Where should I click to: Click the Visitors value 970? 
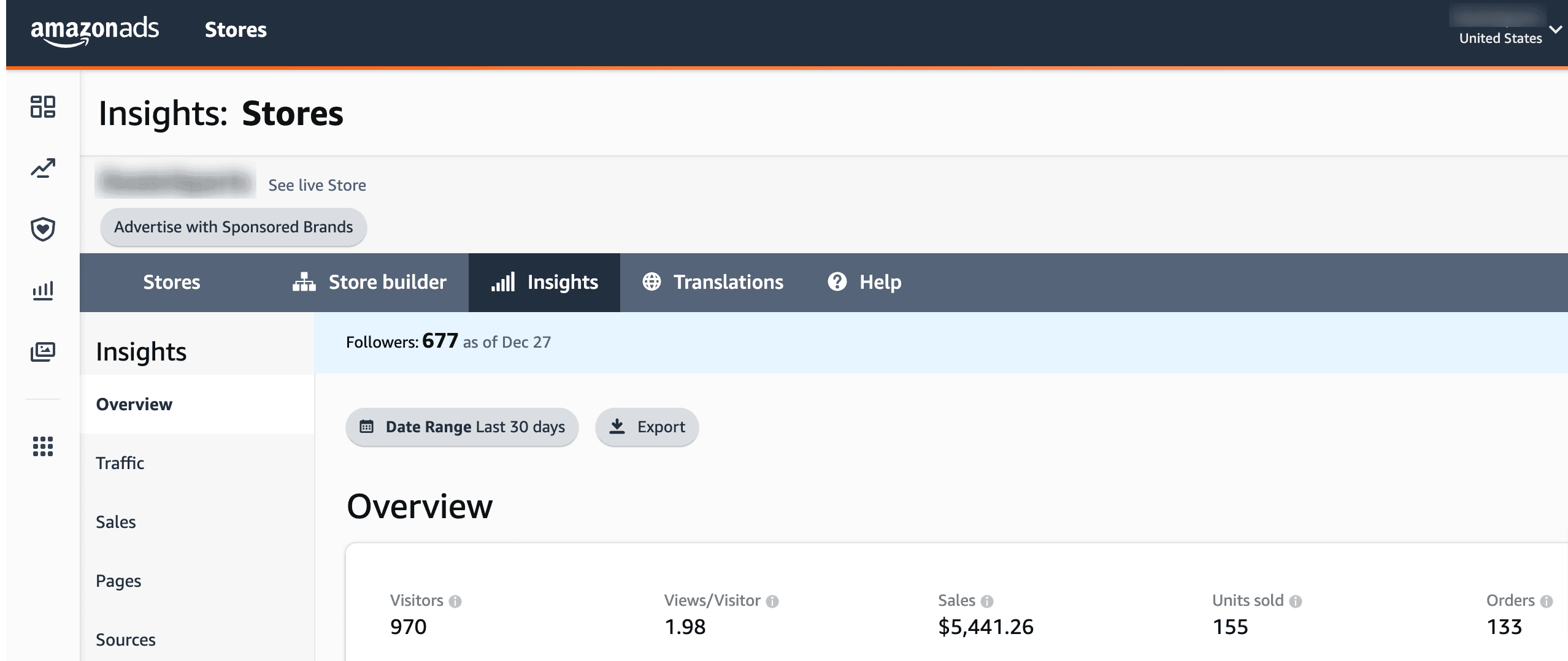coord(409,627)
